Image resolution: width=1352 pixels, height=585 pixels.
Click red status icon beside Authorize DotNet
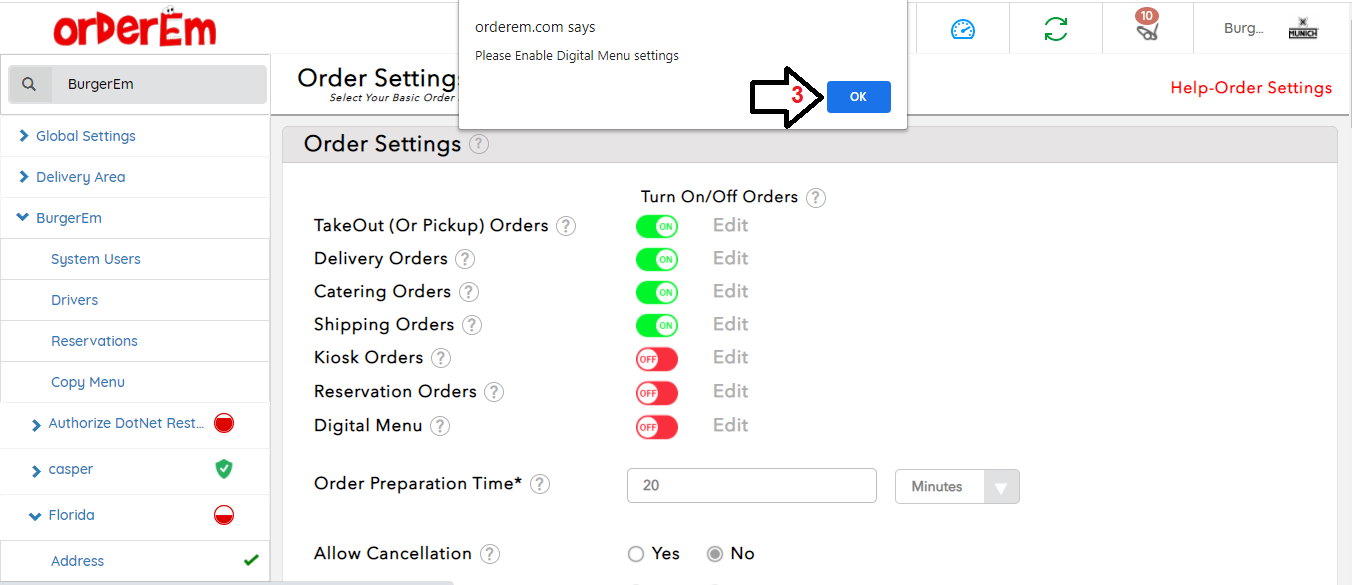pyautogui.click(x=224, y=423)
